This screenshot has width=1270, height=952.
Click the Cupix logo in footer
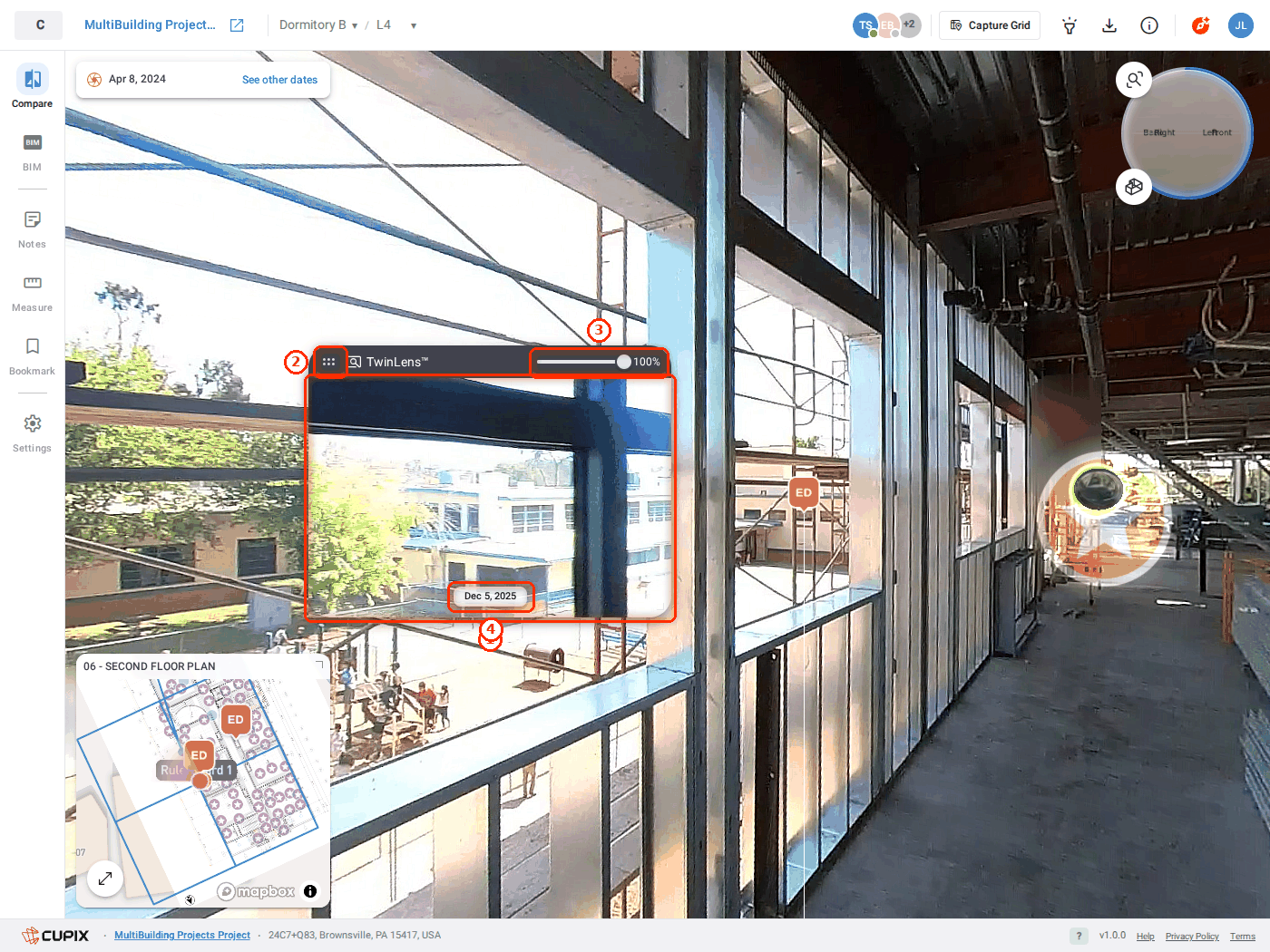[55, 936]
